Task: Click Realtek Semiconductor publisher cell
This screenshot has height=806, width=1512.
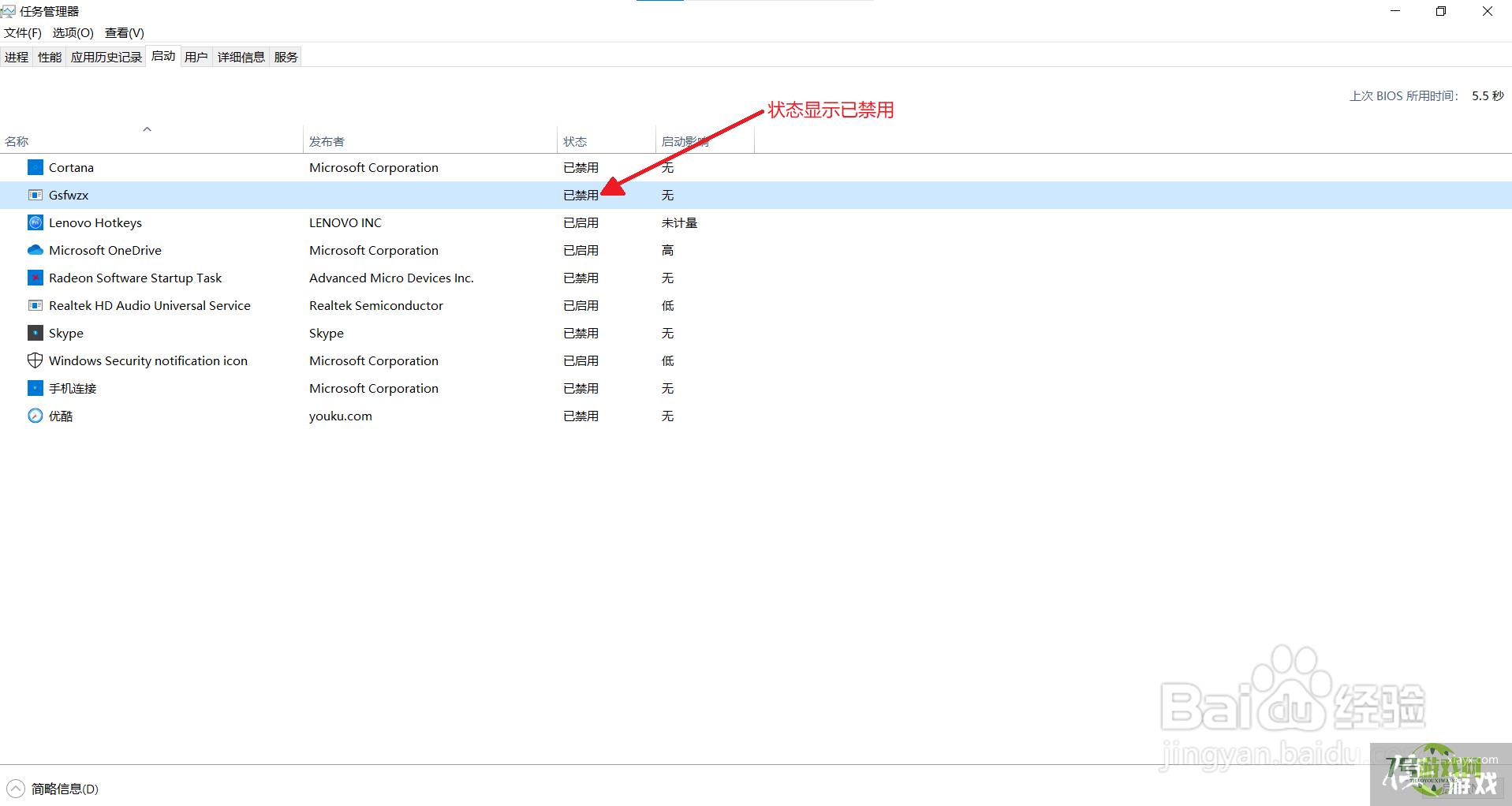Action: pos(376,305)
